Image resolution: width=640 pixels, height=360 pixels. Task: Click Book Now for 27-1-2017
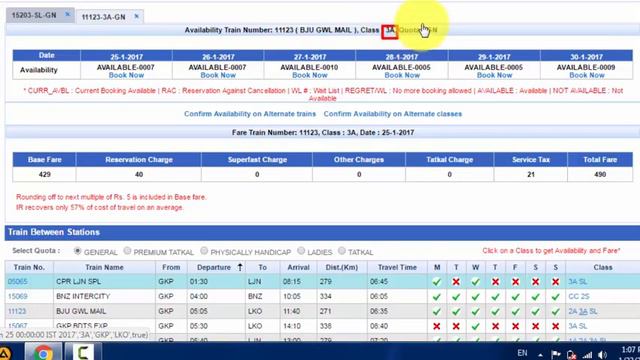(x=310, y=75)
